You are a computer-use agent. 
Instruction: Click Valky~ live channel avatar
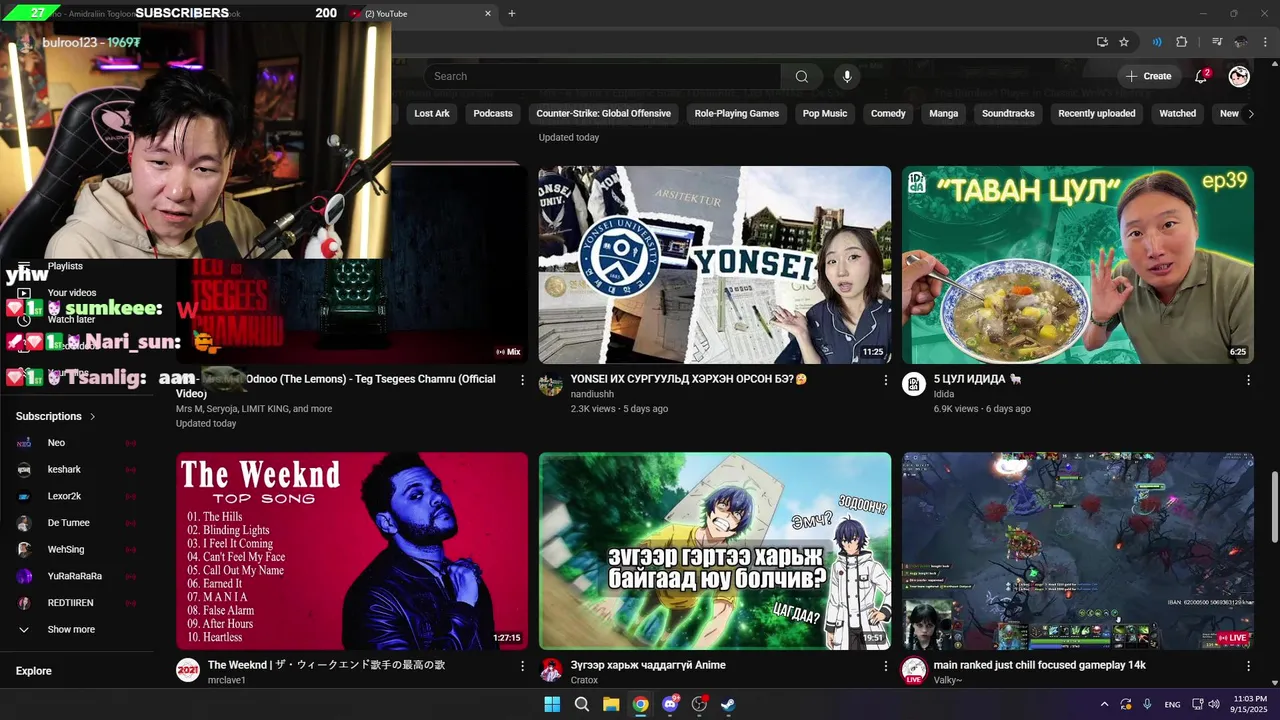914,671
